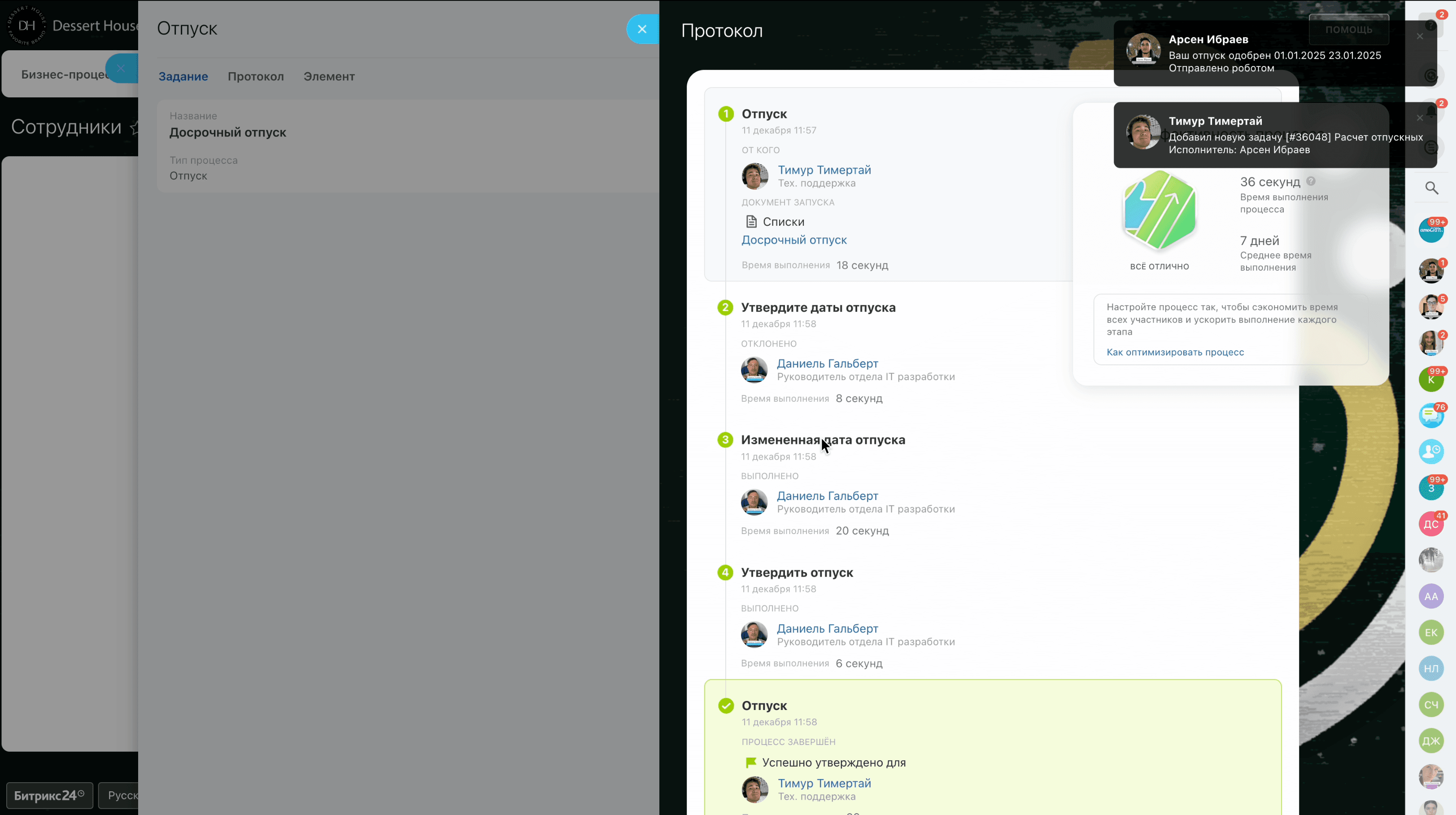This screenshot has height=815, width=1456.
Task: Click the 18 секунд duration in first step
Action: point(862,265)
